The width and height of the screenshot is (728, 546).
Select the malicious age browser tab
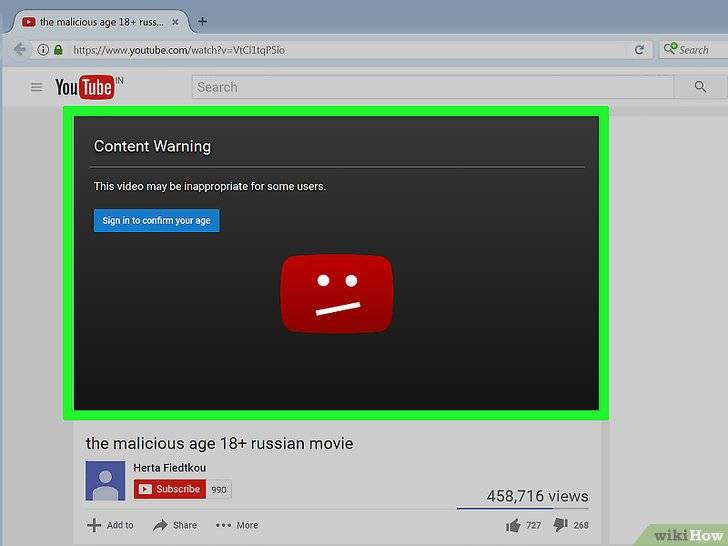[x=100, y=21]
